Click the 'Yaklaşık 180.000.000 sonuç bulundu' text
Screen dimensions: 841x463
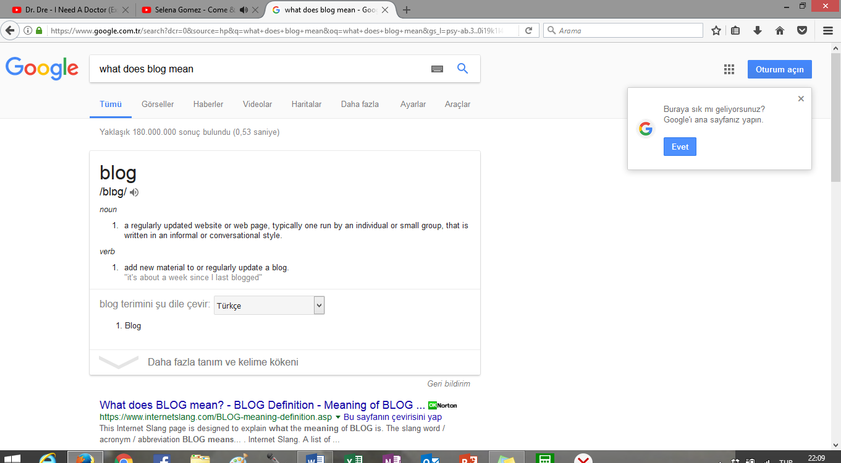pos(189,132)
